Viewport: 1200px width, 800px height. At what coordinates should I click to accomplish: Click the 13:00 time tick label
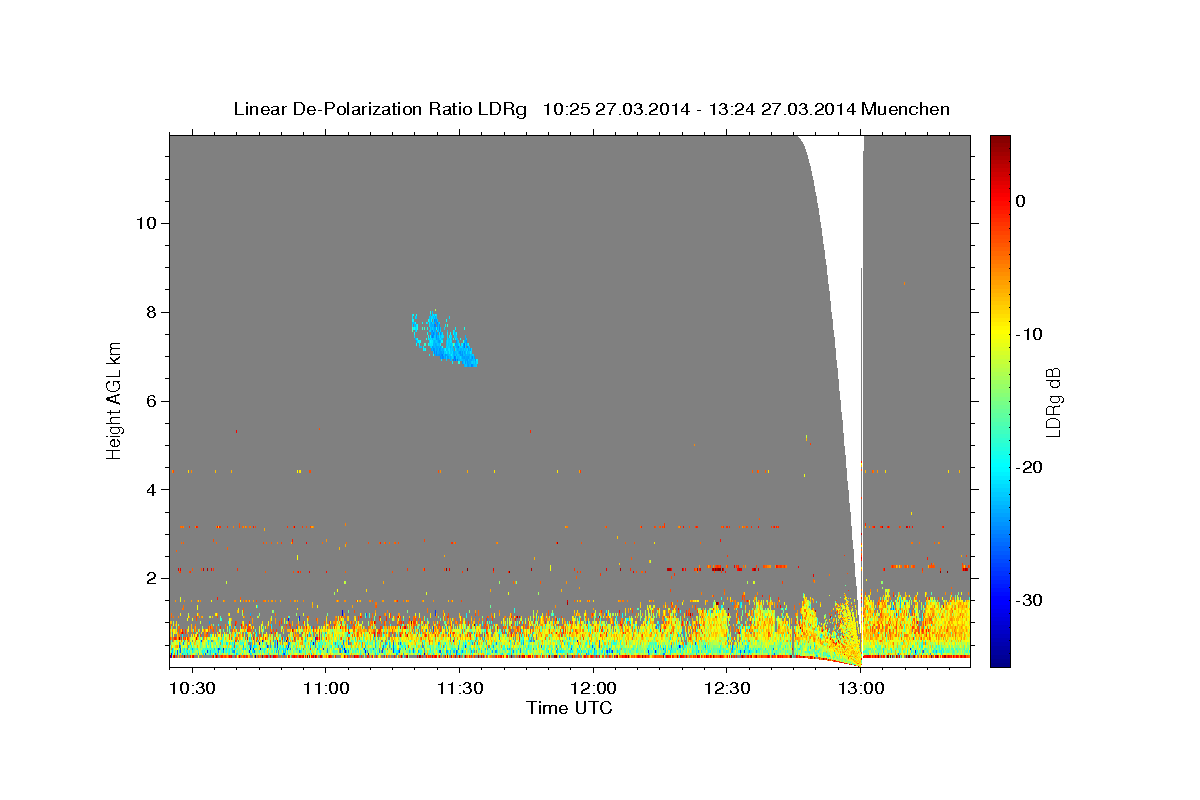click(x=861, y=689)
